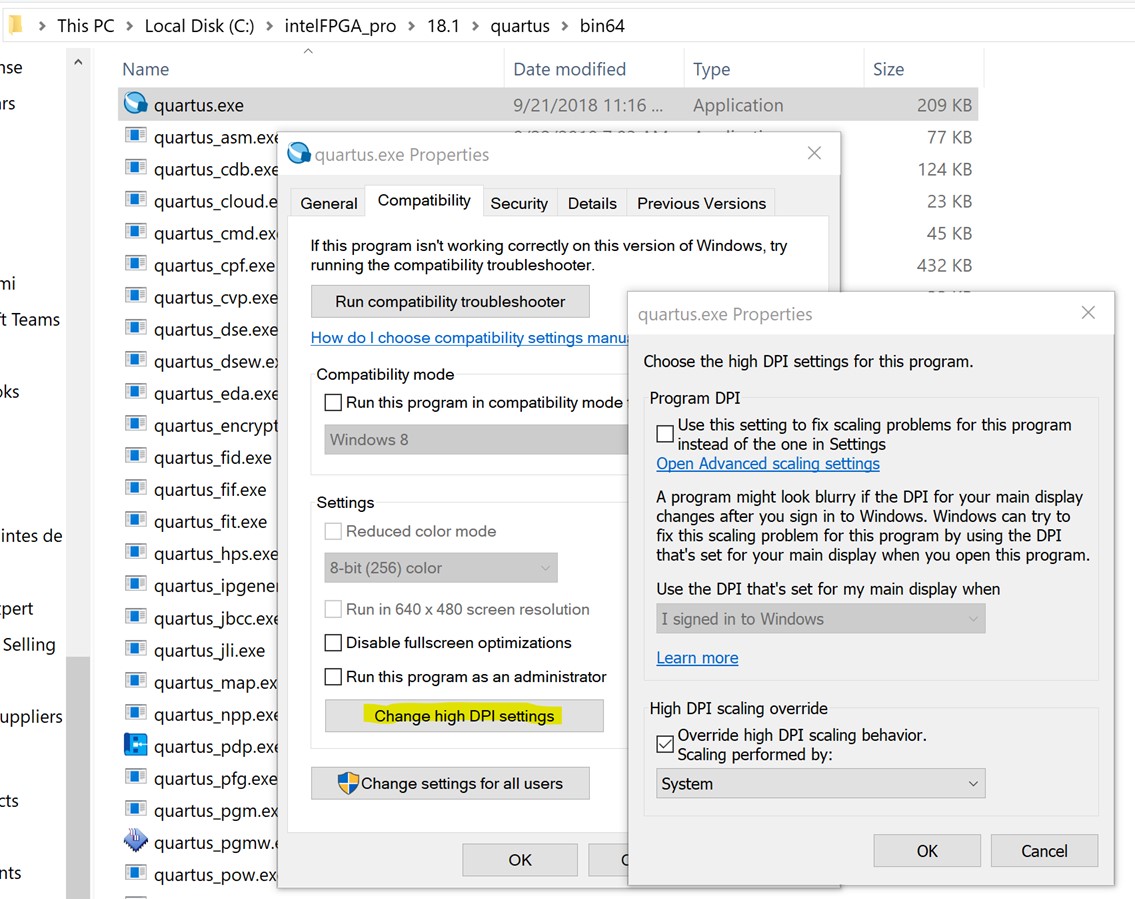
Task: Uncheck Override high DPI scaling behavior
Action: click(665, 744)
